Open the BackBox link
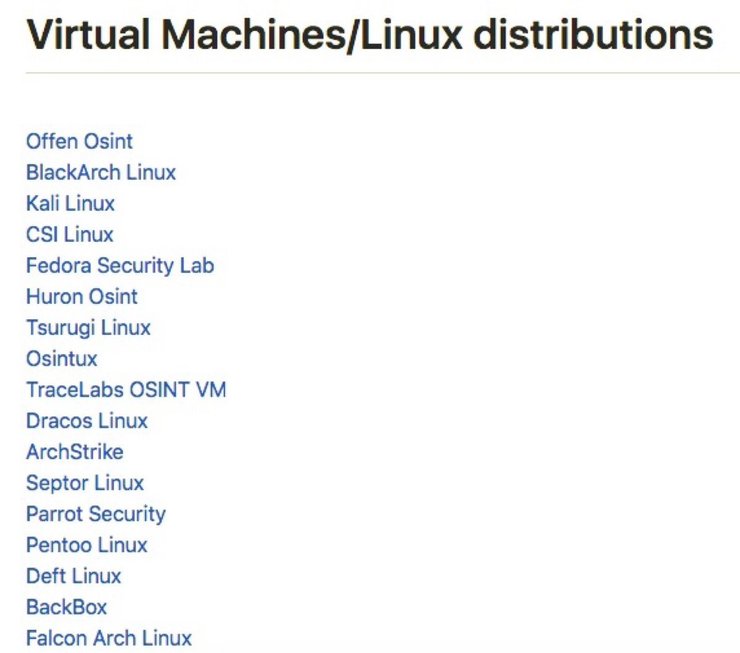This screenshot has height=653, width=740. (x=67, y=608)
